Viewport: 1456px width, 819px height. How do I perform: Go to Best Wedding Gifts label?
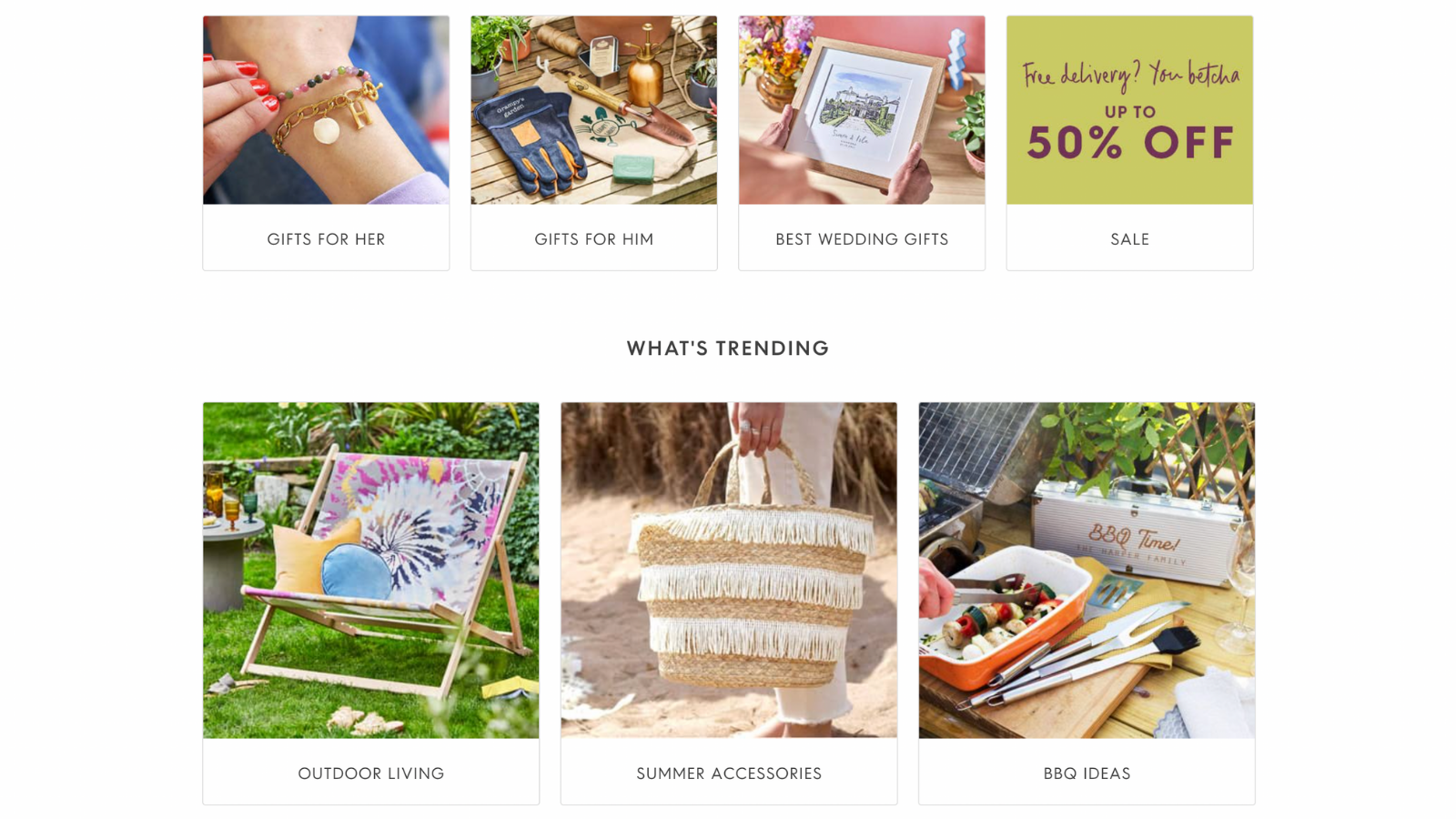coord(862,239)
